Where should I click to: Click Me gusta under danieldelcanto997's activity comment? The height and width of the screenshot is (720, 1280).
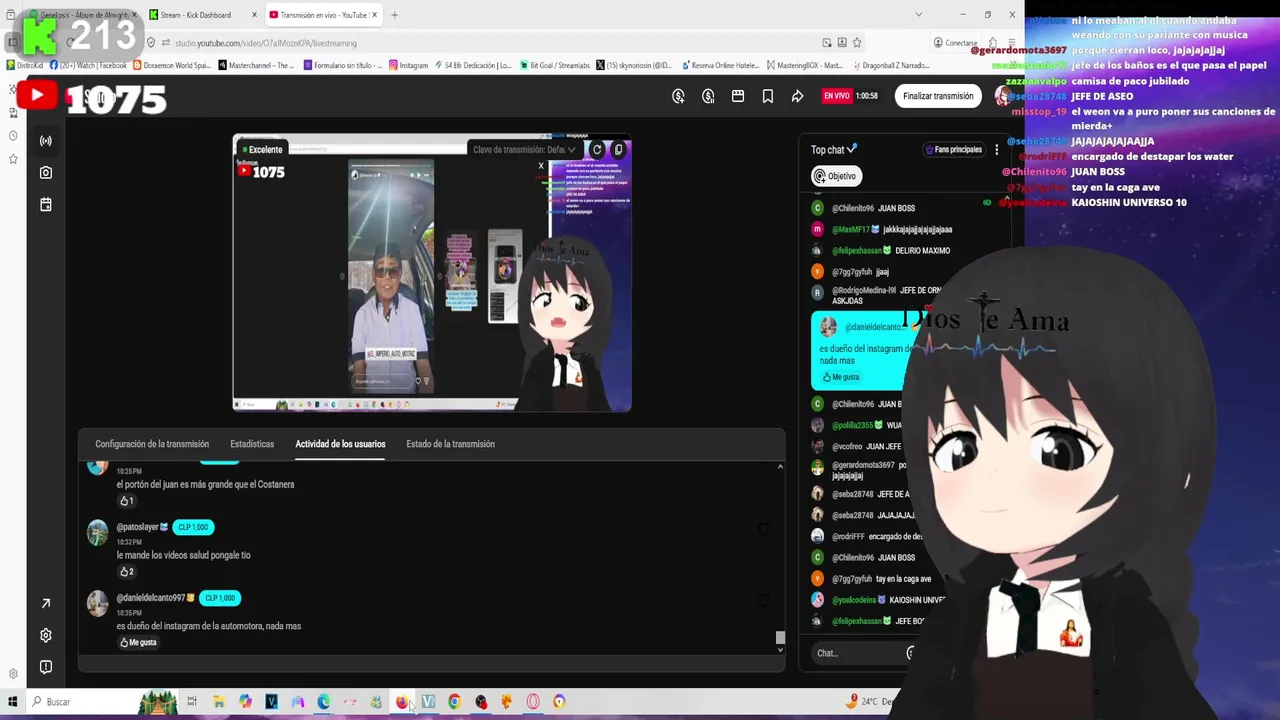139,643
